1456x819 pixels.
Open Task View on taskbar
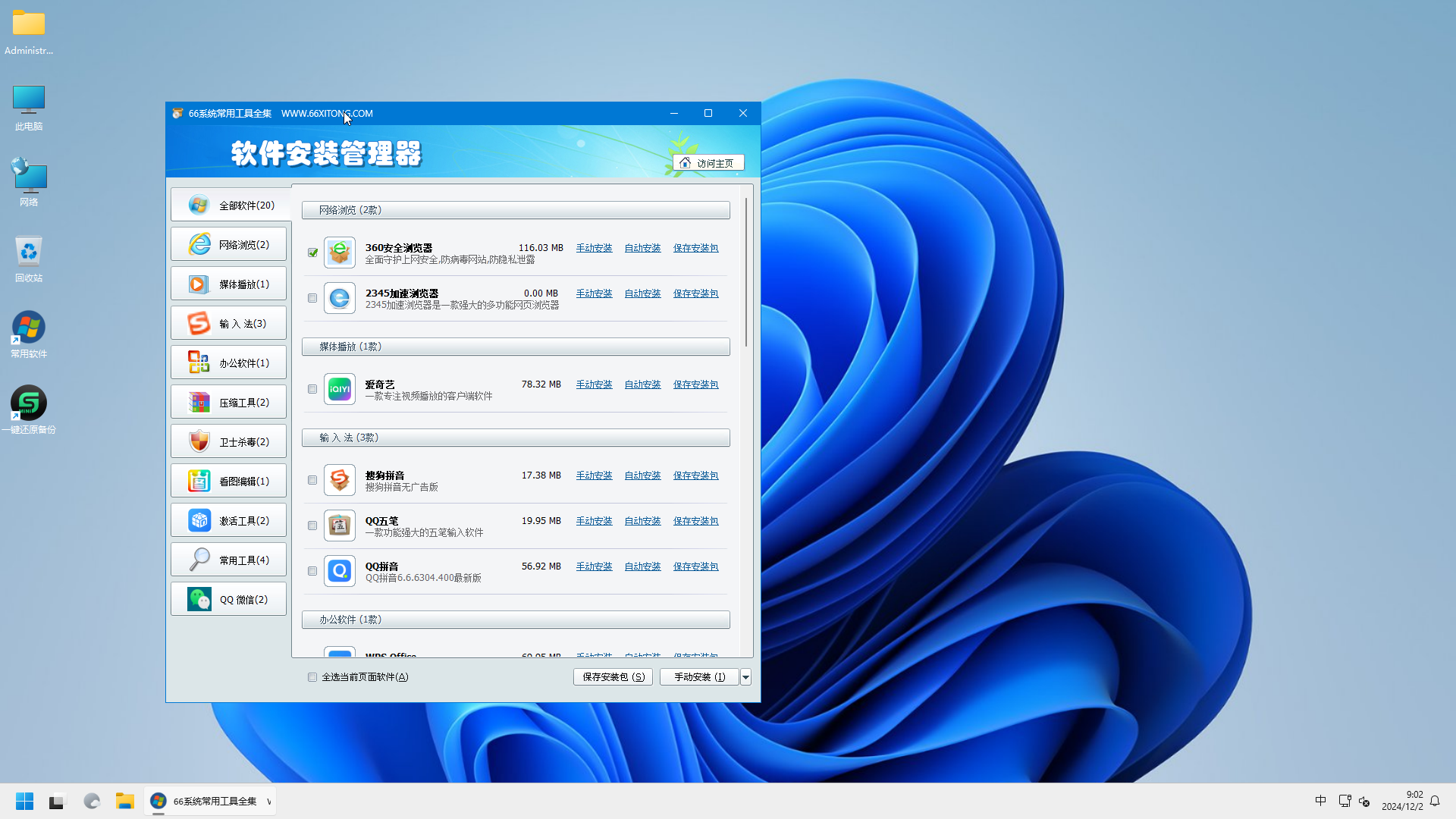click(58, 801)
